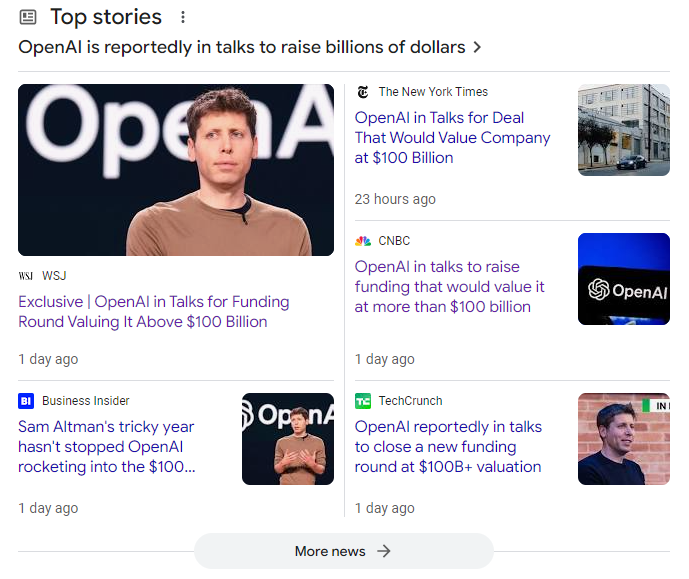The height and width of the screenshot is (579, 689).
Task: Click the New York Times building thumbnail
Action: 624,130
